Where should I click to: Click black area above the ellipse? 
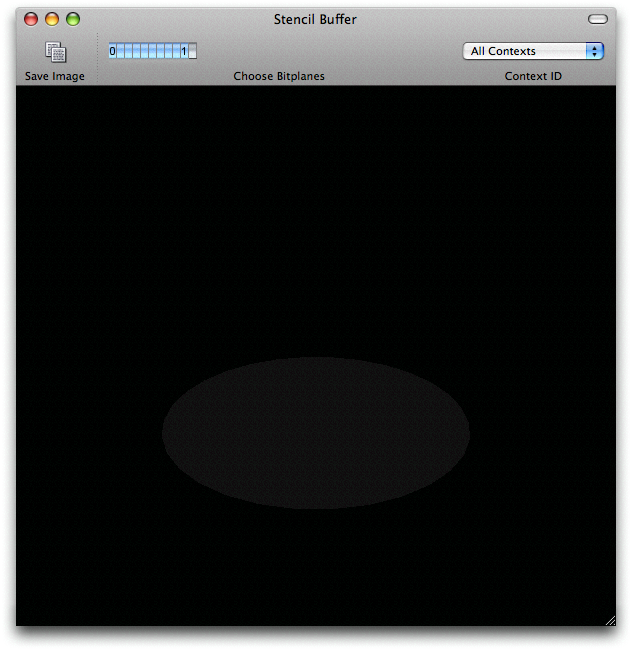point(315,220)
